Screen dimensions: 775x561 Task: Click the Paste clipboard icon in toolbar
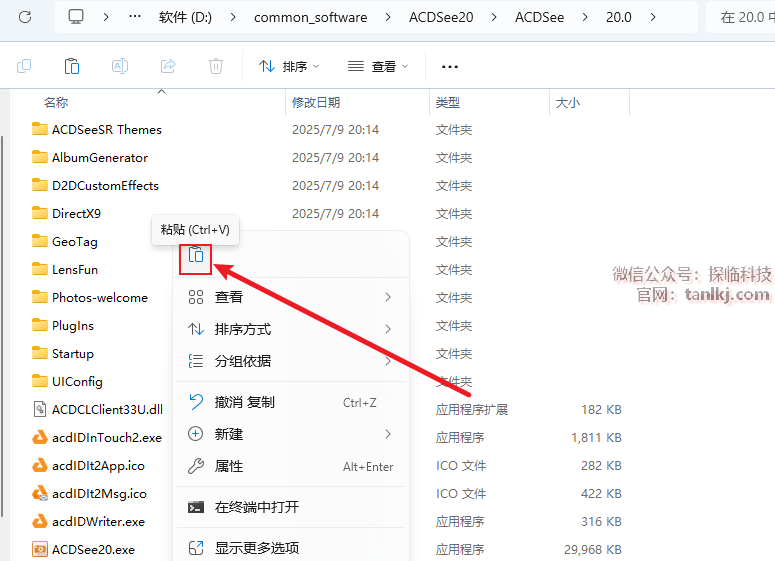[72, 66]
